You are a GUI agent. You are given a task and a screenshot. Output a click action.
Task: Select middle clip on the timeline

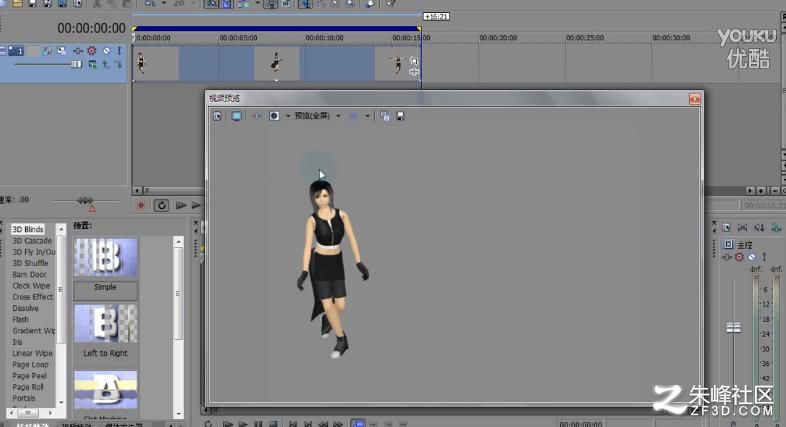click(x=276, y=63)
